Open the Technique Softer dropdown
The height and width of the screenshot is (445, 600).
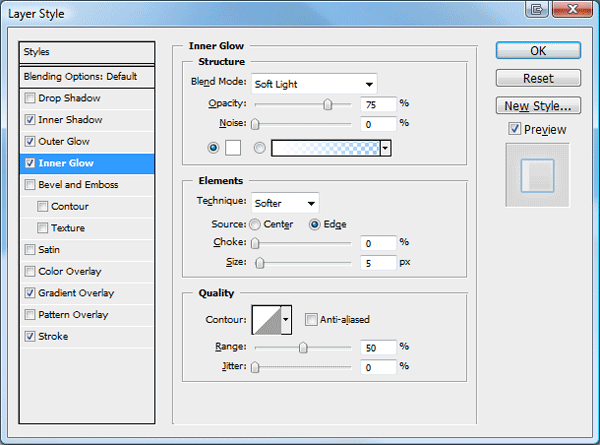[285, 203]
